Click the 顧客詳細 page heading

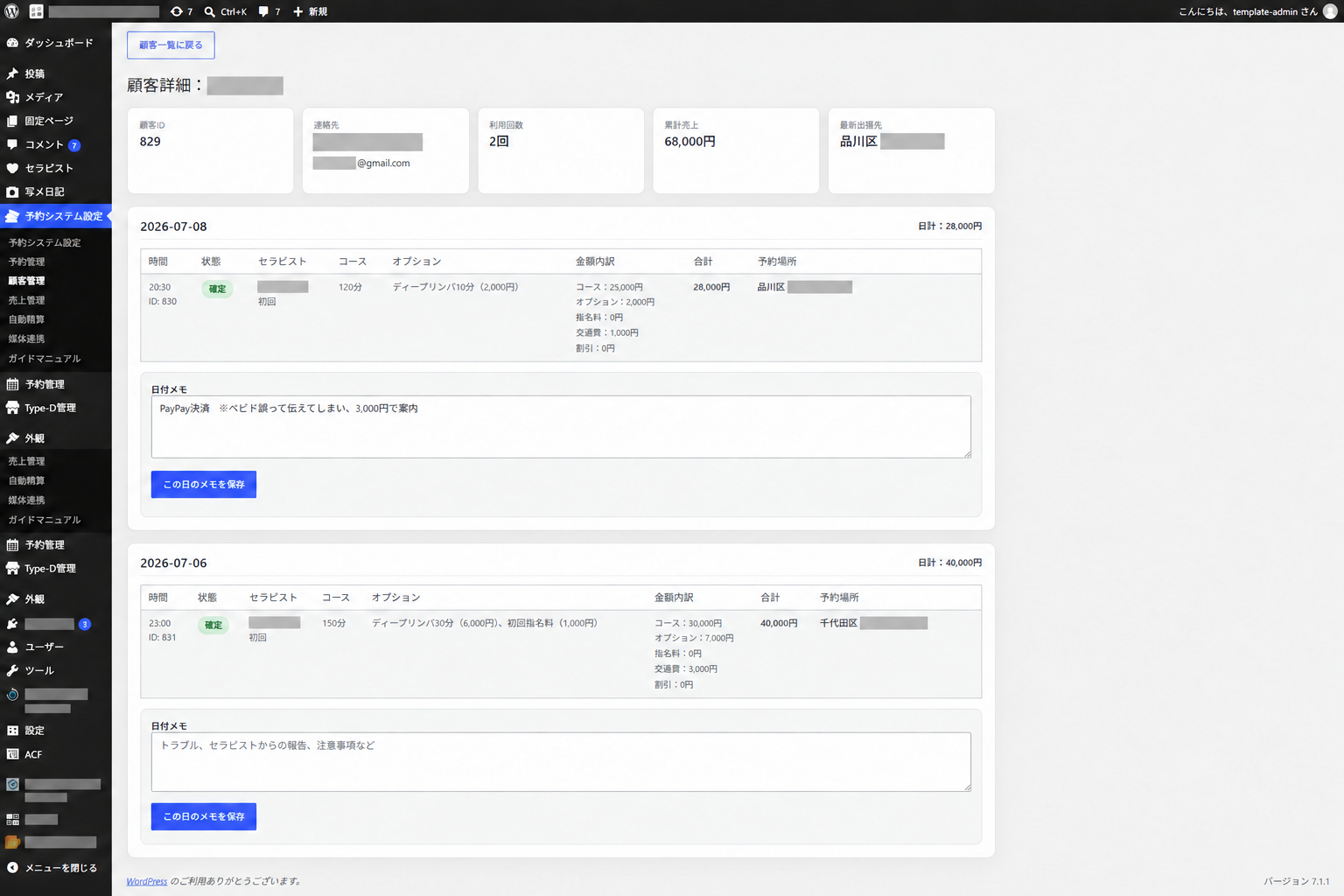click(x=164, y=85)
